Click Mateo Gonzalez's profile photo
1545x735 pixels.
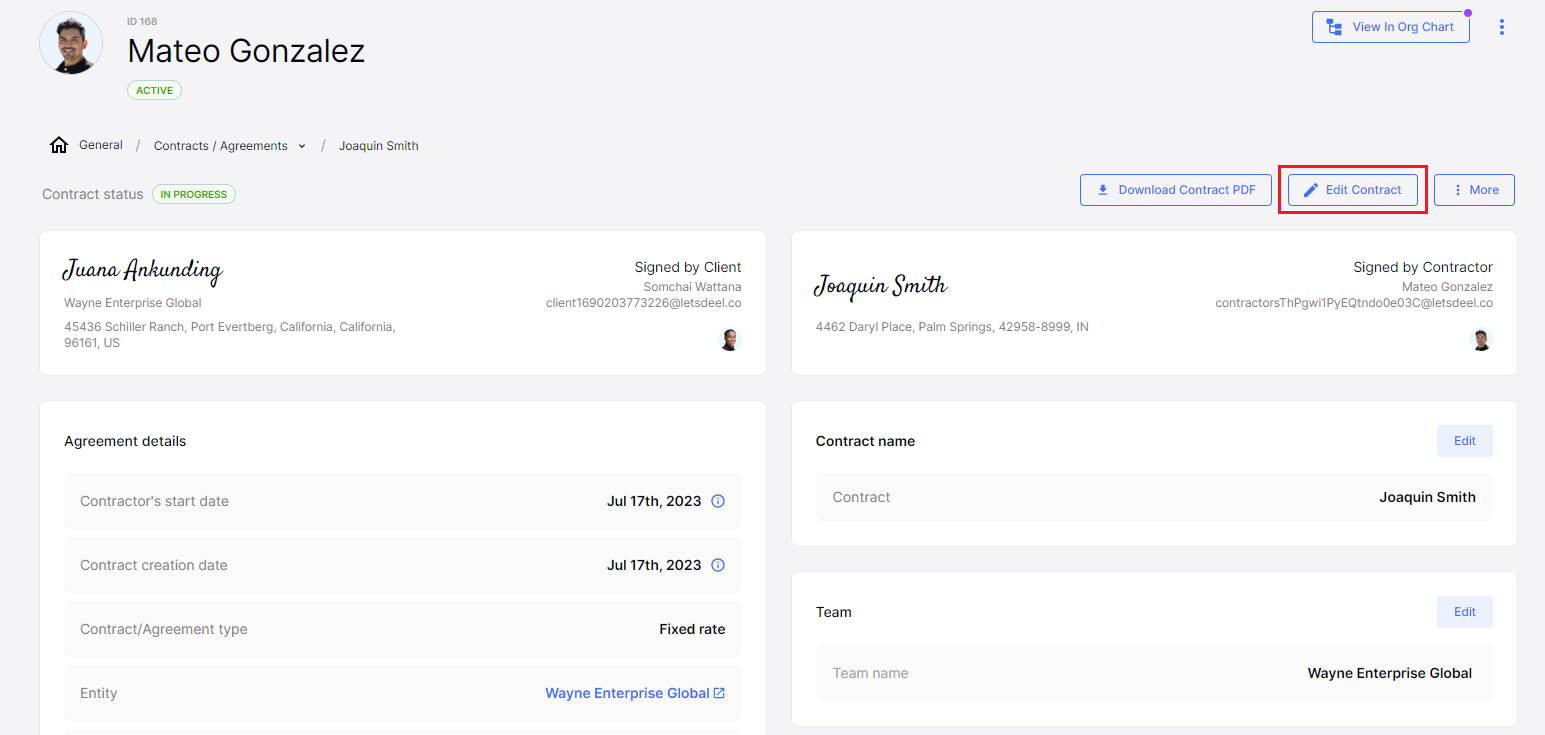[x=71, y=43]
